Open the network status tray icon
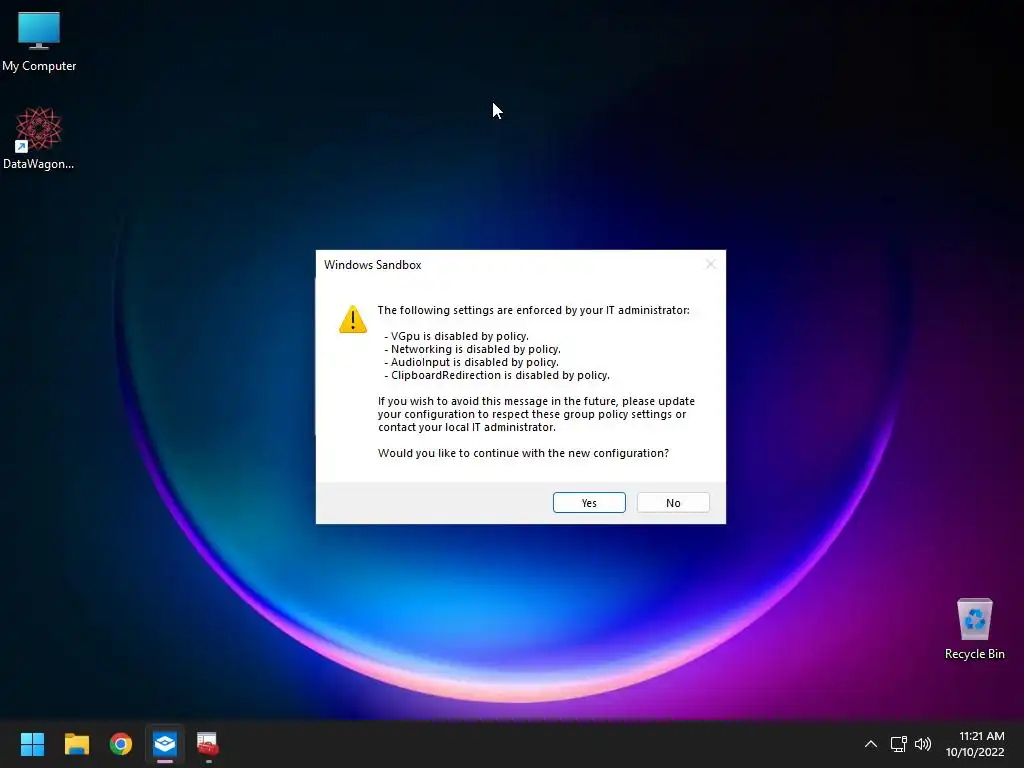Viewport: 1024px width, 768px height. pos(899,744)
